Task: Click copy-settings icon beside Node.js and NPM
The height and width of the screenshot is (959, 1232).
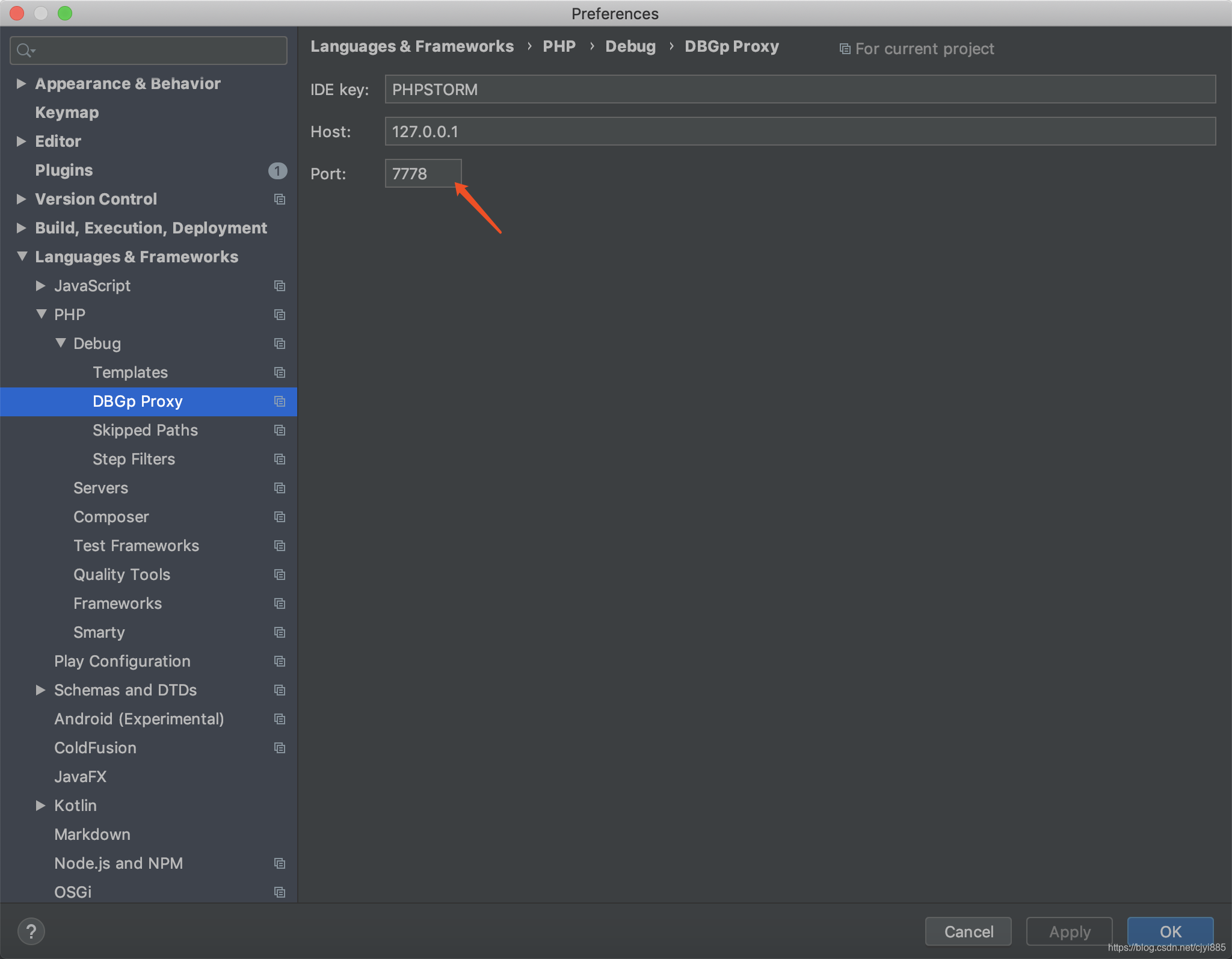Action: pos(279,863)
